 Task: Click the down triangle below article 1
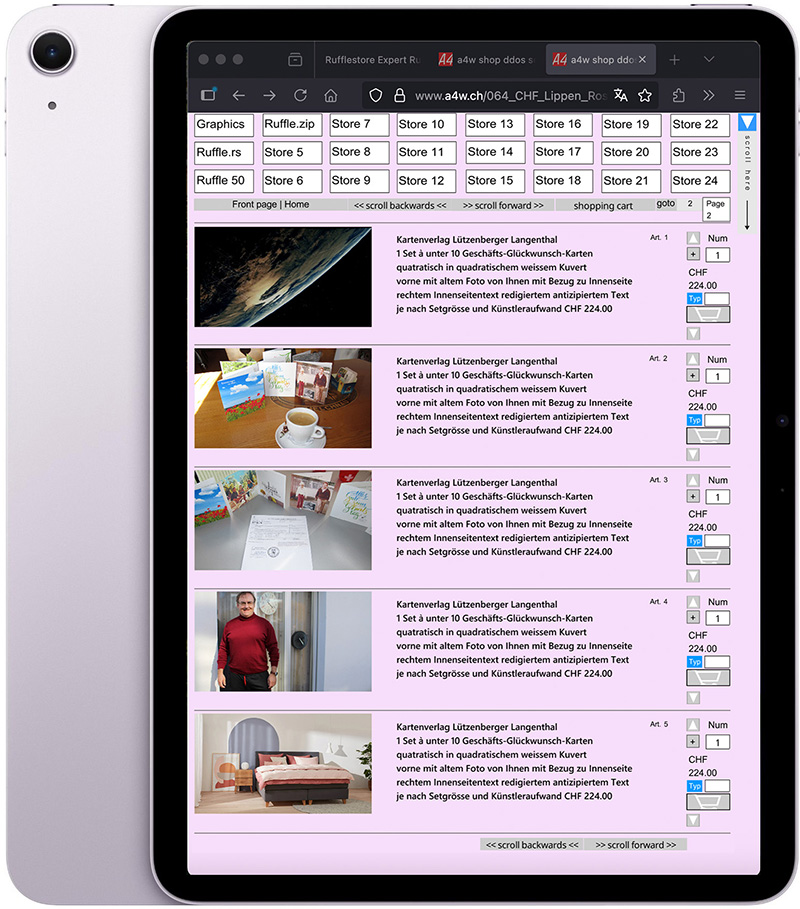point(693,333)
